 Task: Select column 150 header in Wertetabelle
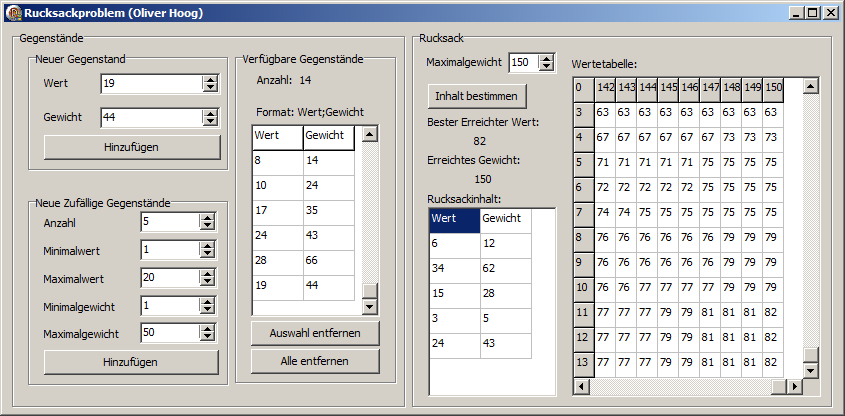pos(773,88)
